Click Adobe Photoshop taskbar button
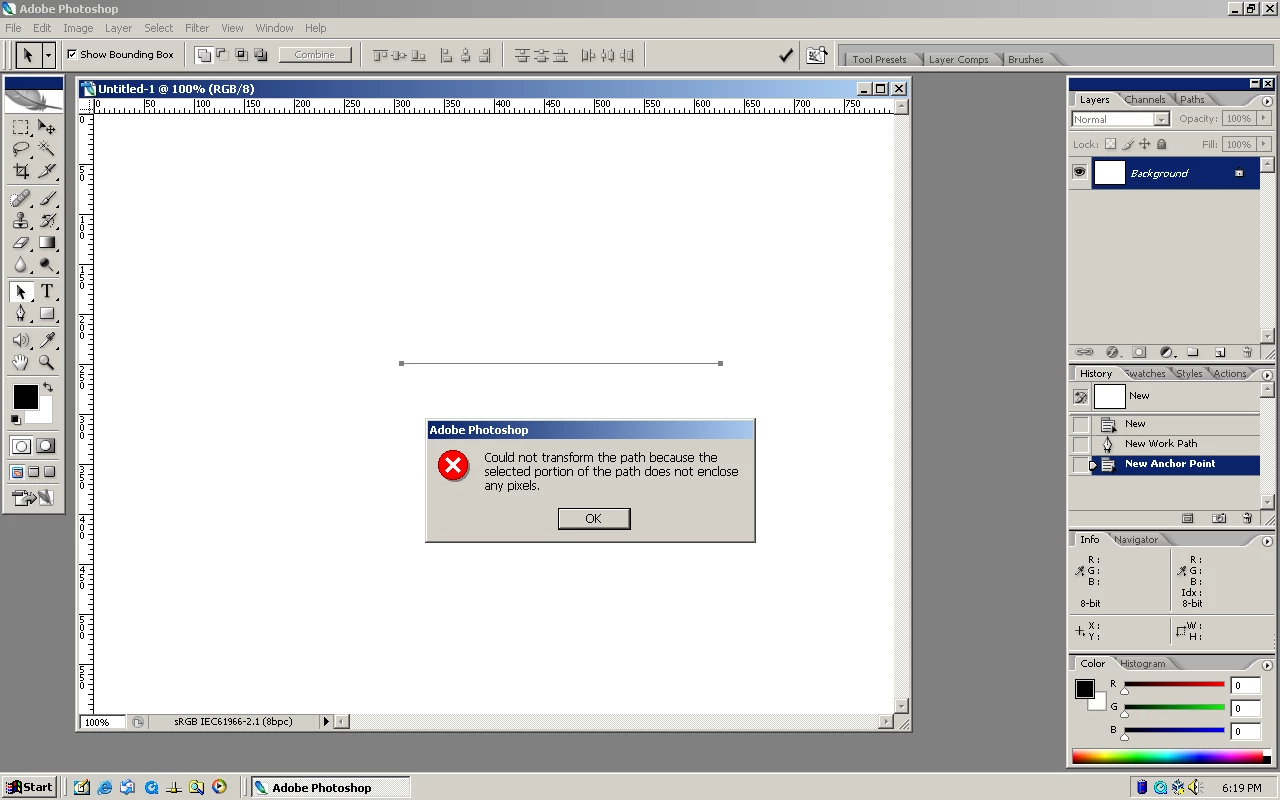The height and width of the screenshot is (800, 1280). [x=330, y=787]
